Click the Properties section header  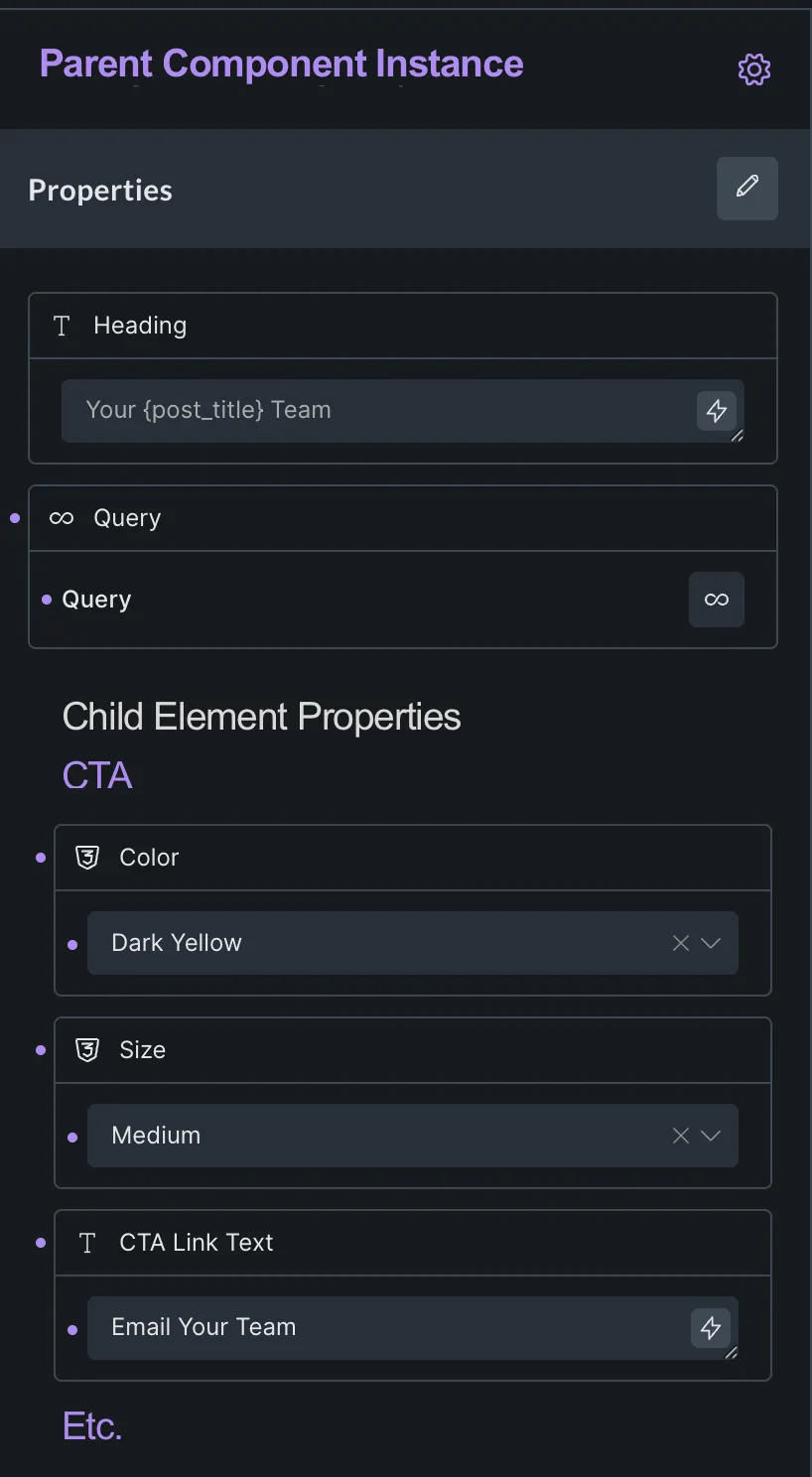406,189
